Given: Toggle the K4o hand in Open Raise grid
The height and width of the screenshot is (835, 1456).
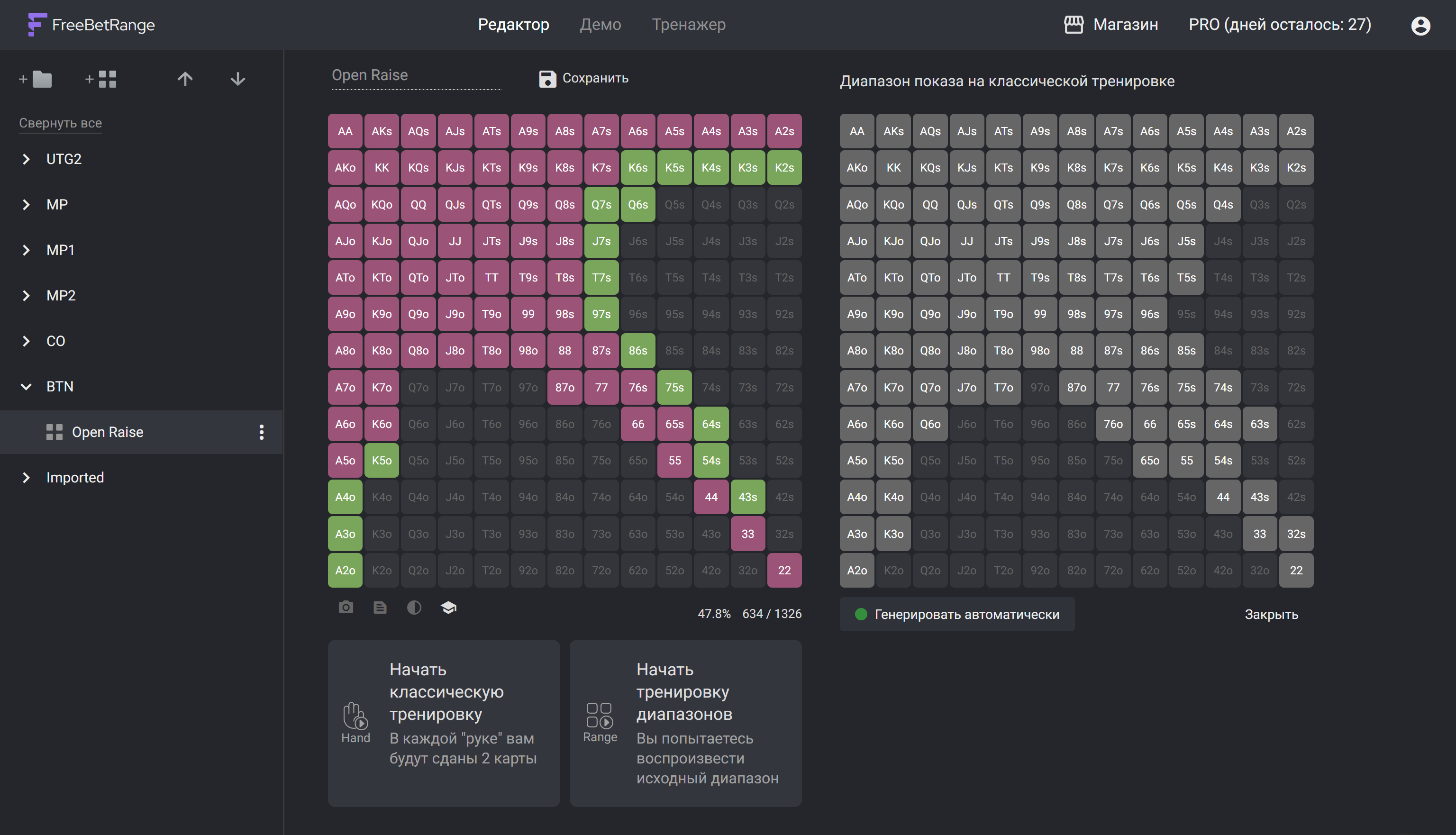Looking at the screenshot, I should 382,497.
